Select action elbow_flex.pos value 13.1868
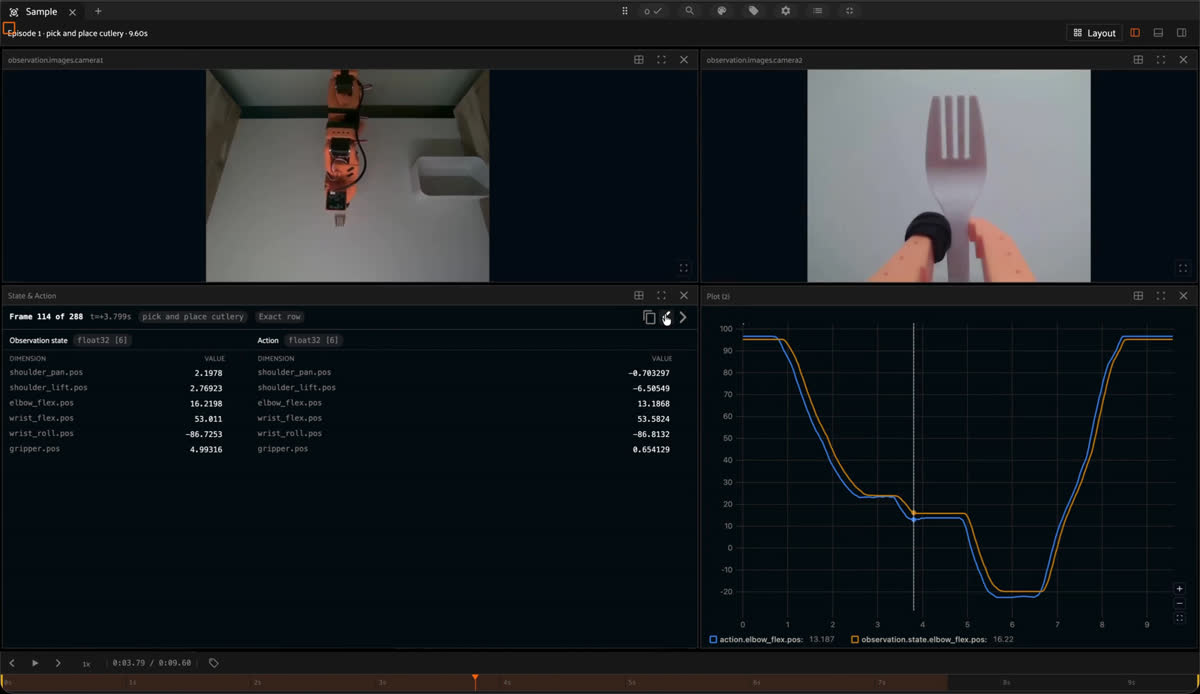This screenshot has height=694, width=1200. click(x=653, y=403)
